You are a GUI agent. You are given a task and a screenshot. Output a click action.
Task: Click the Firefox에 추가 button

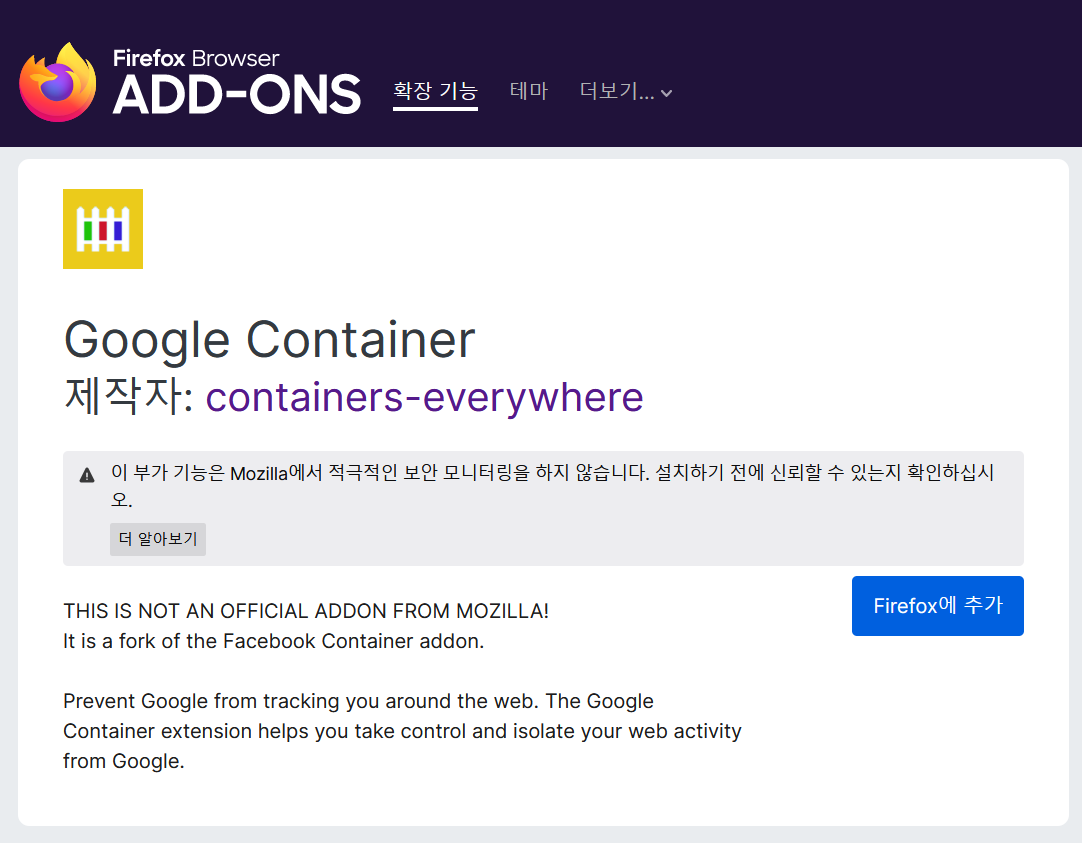coord(938,606)
